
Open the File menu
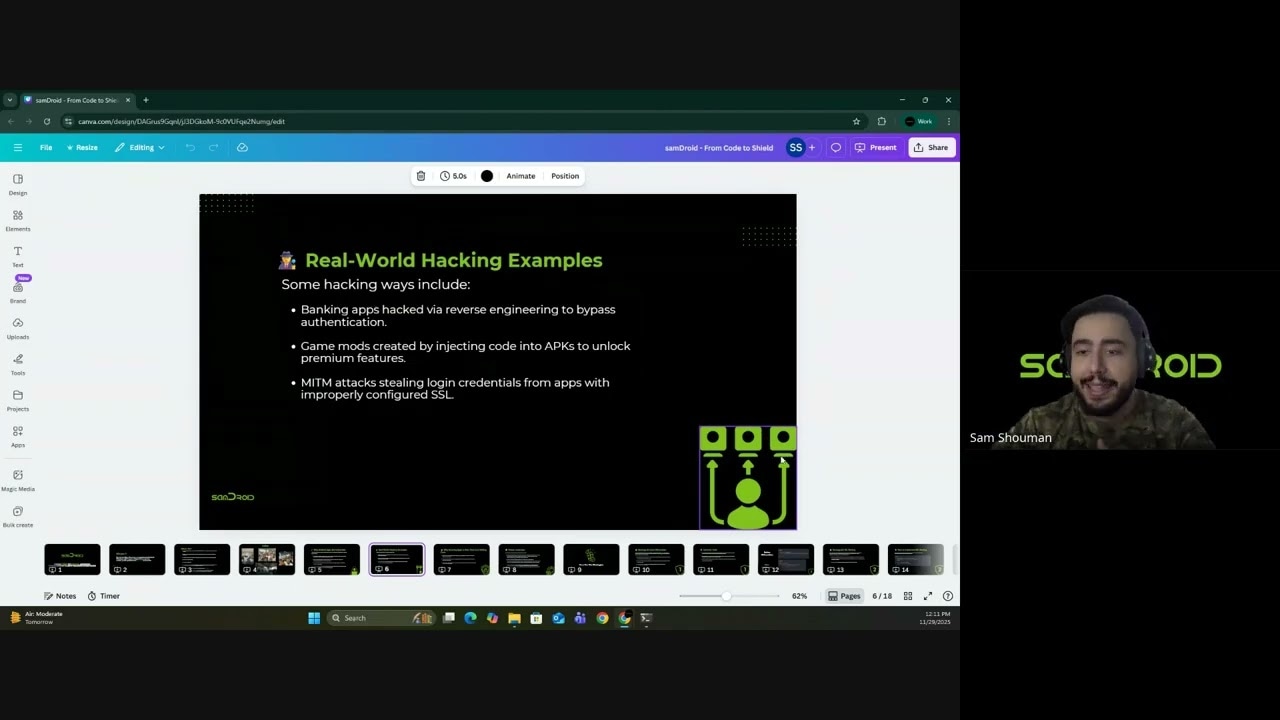pyautogui.click(x=45, y=147)
